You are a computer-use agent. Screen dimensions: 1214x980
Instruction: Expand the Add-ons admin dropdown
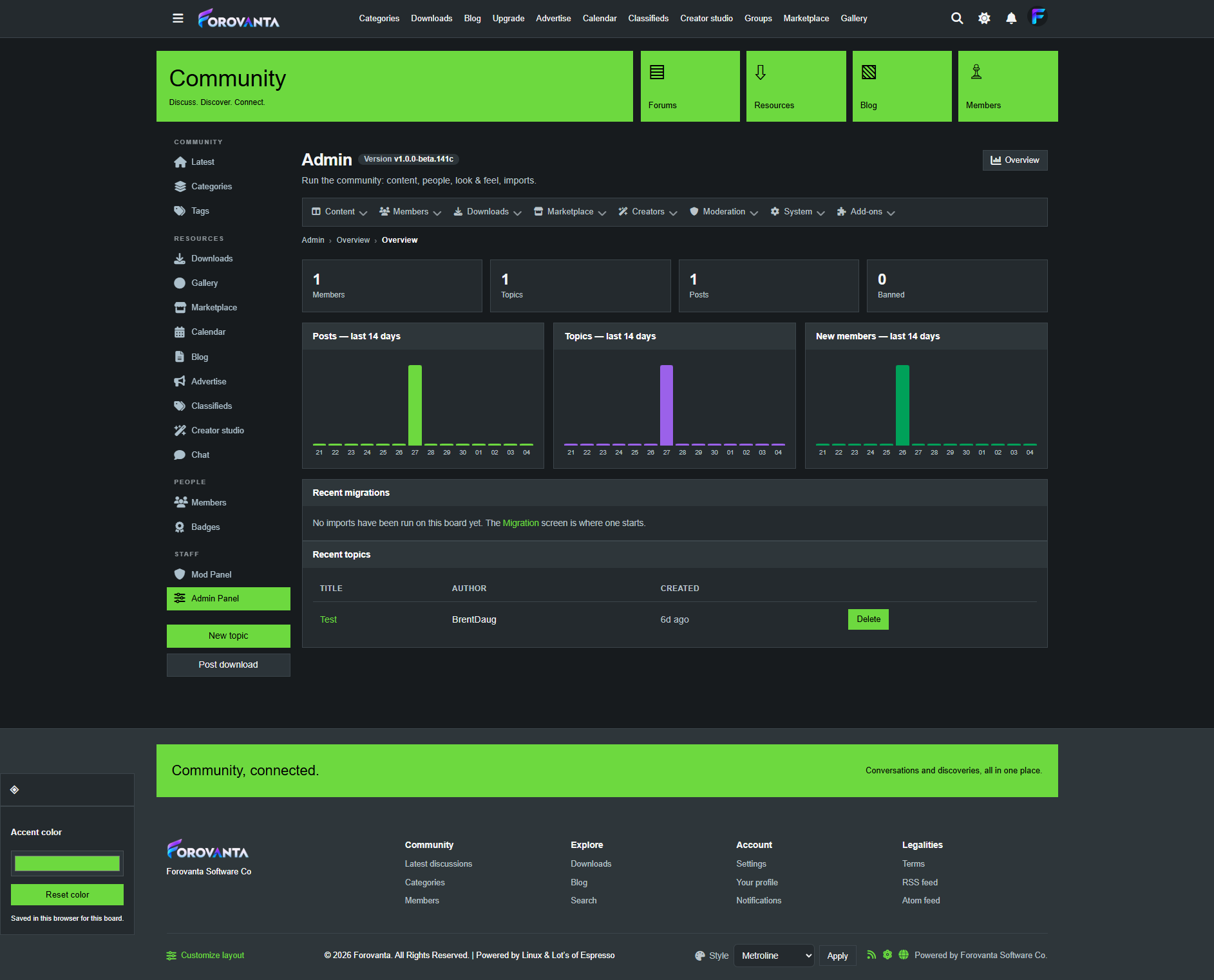865,212
